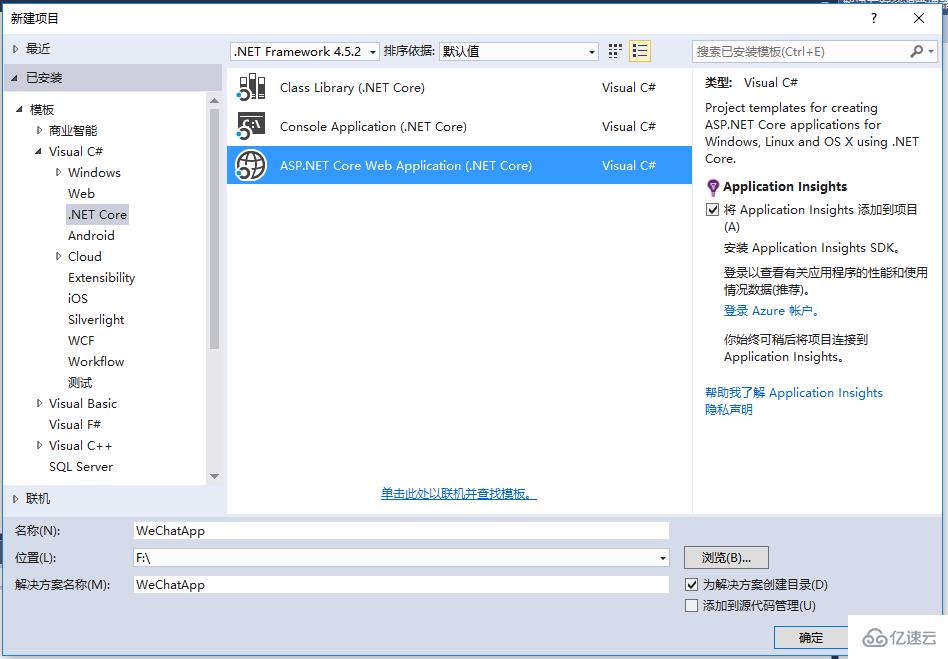
Task: Select the Web template category
Action: click(81, 193)
